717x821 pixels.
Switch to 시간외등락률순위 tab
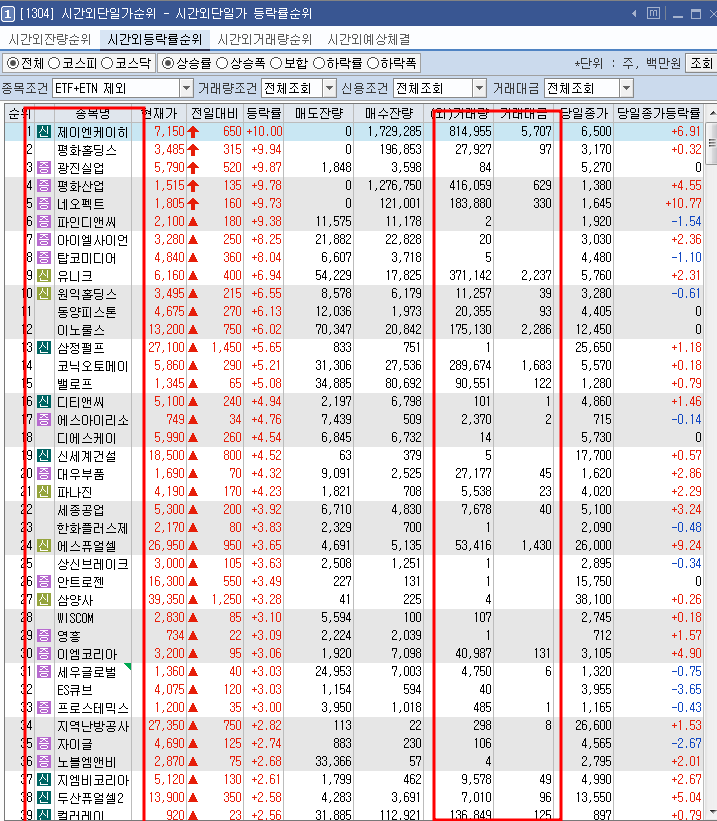(155, 39)
